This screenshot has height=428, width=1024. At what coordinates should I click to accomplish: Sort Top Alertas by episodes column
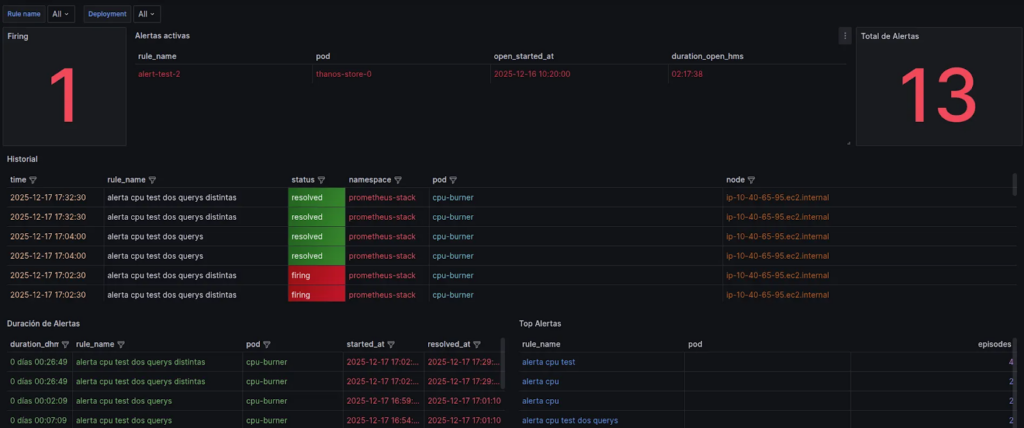994,343
